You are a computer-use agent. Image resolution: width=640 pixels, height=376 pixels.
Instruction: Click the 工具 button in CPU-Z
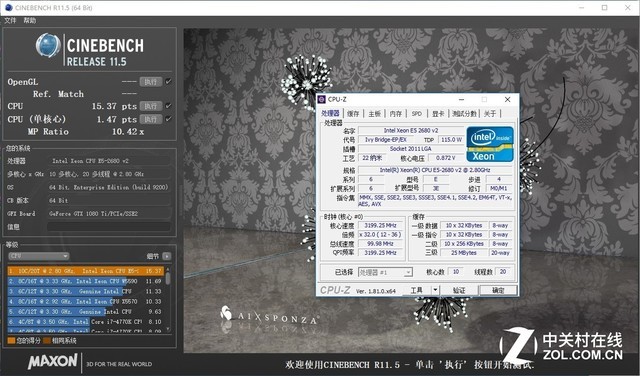[x=417, y=290]
